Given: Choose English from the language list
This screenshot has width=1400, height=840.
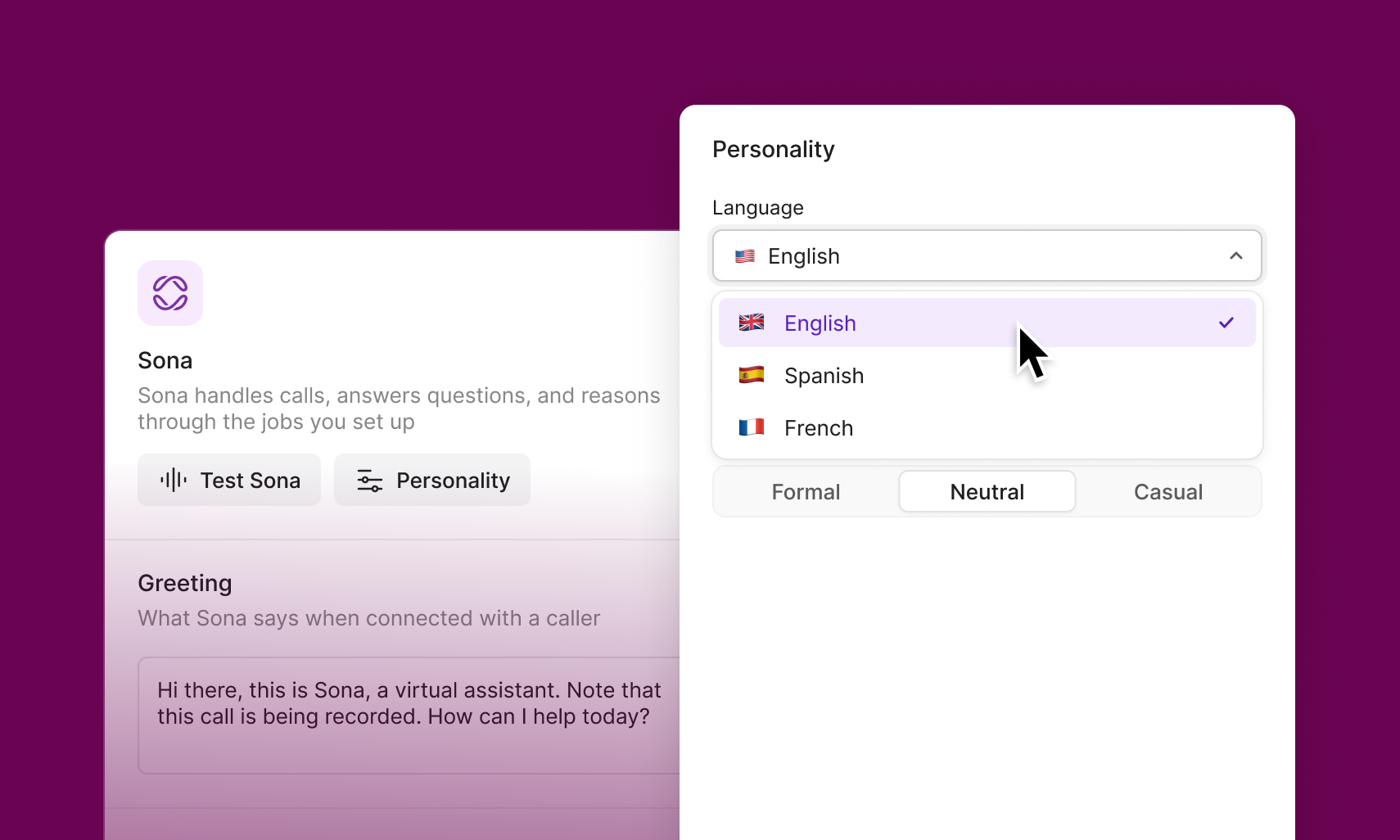Looking at the screenshot, I should pyautogui.click(x=820, y=323).
